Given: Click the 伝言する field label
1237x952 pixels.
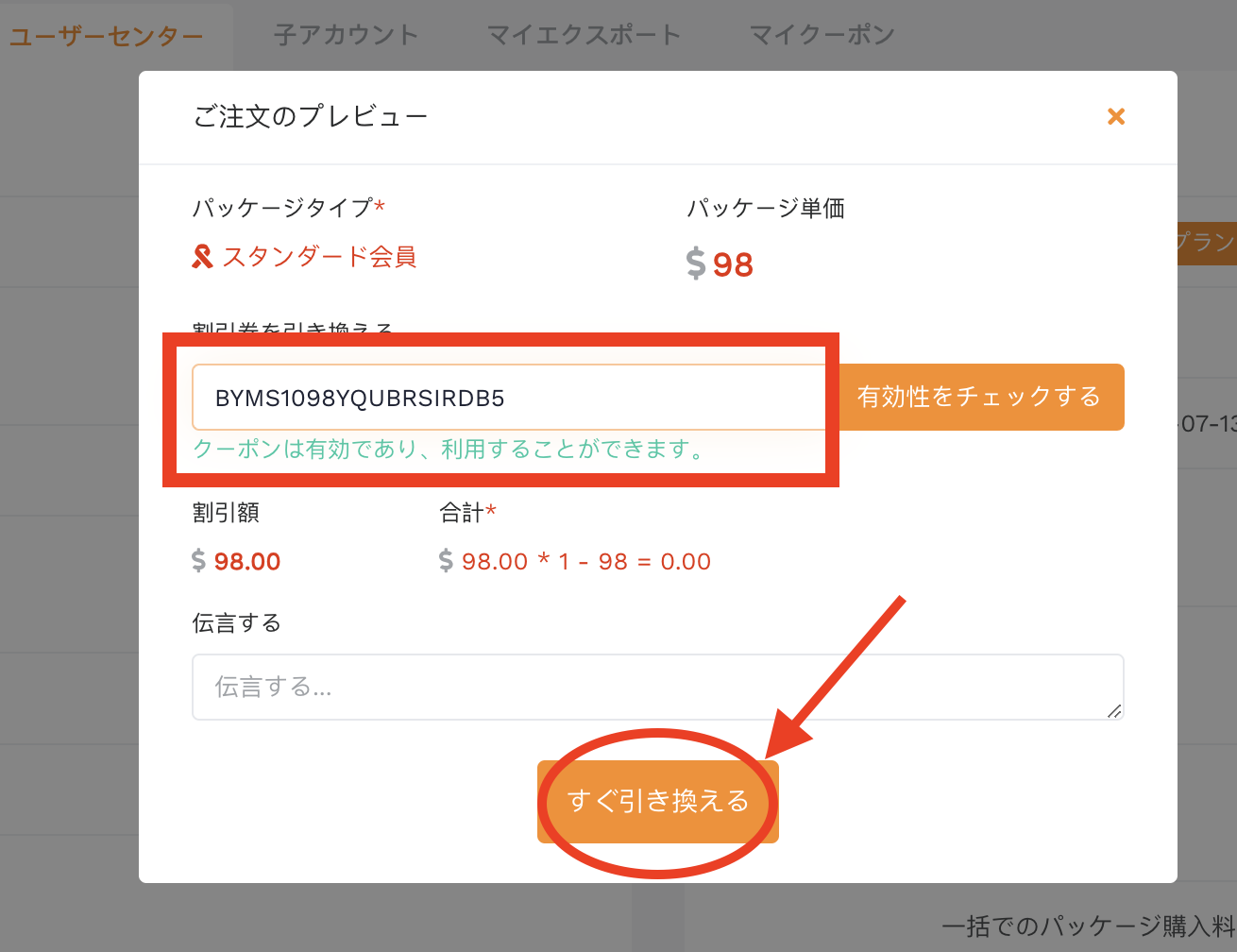Looking at the screenshot, I should pos(237,623).
